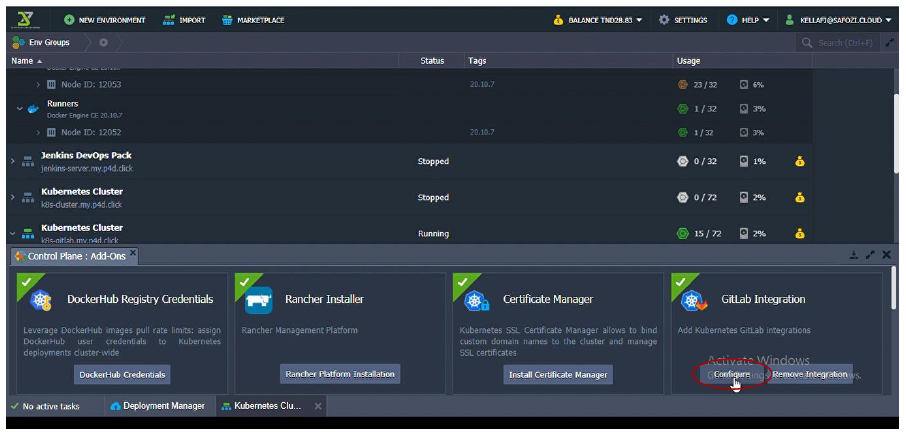
Task: Add a new env group with plus icon
Action: click(x=103, y=42)
